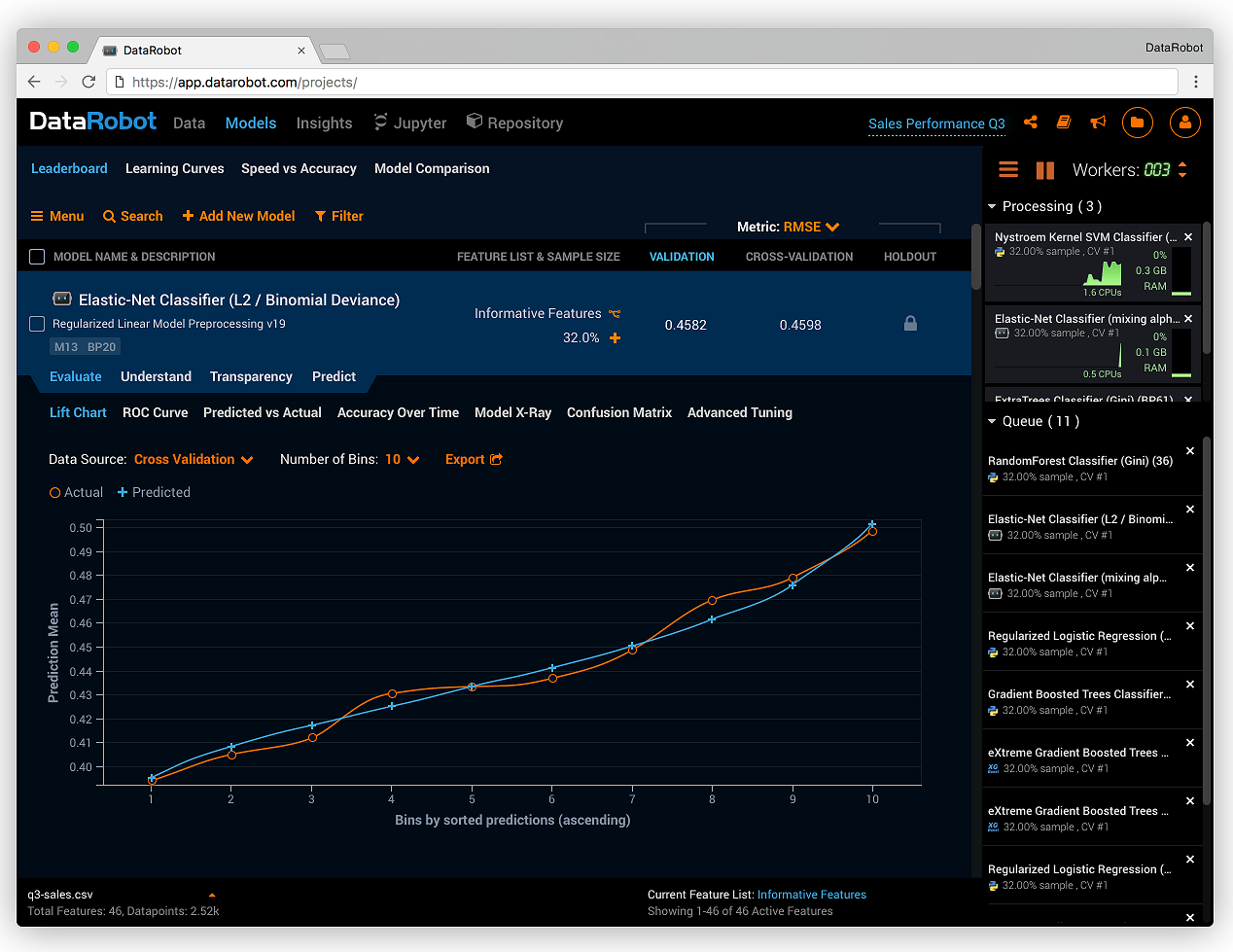Sort by the Validation column header
This screenshot has height=952, width=1233.
click(x=682, y=257)
